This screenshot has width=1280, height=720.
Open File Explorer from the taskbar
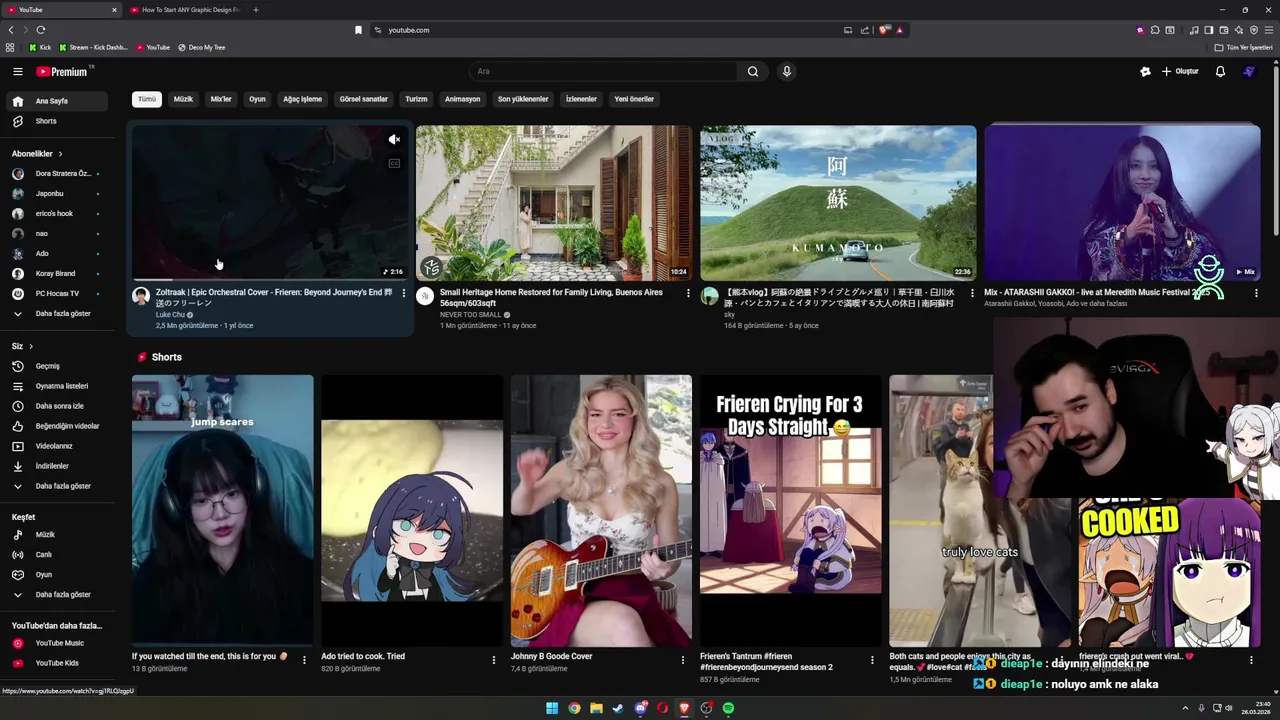[x=596, y=708]
